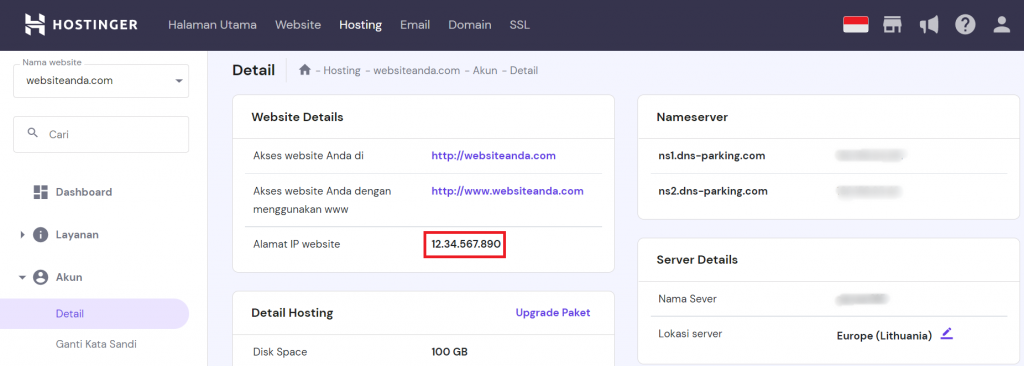
Task: Open the Website menu
Action: [298, 25]
